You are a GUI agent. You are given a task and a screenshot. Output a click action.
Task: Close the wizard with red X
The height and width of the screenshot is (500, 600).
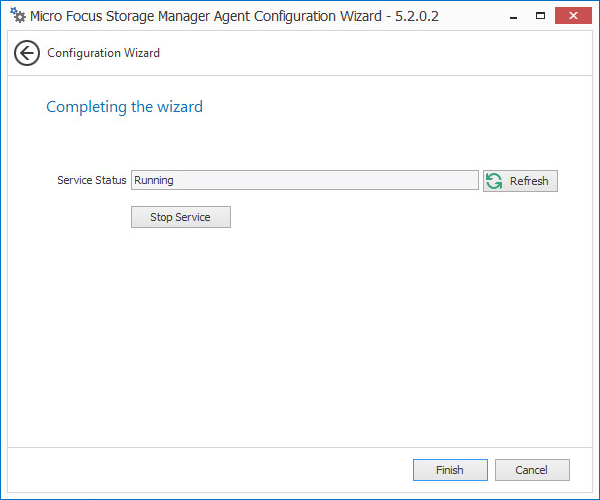[573, 16]
